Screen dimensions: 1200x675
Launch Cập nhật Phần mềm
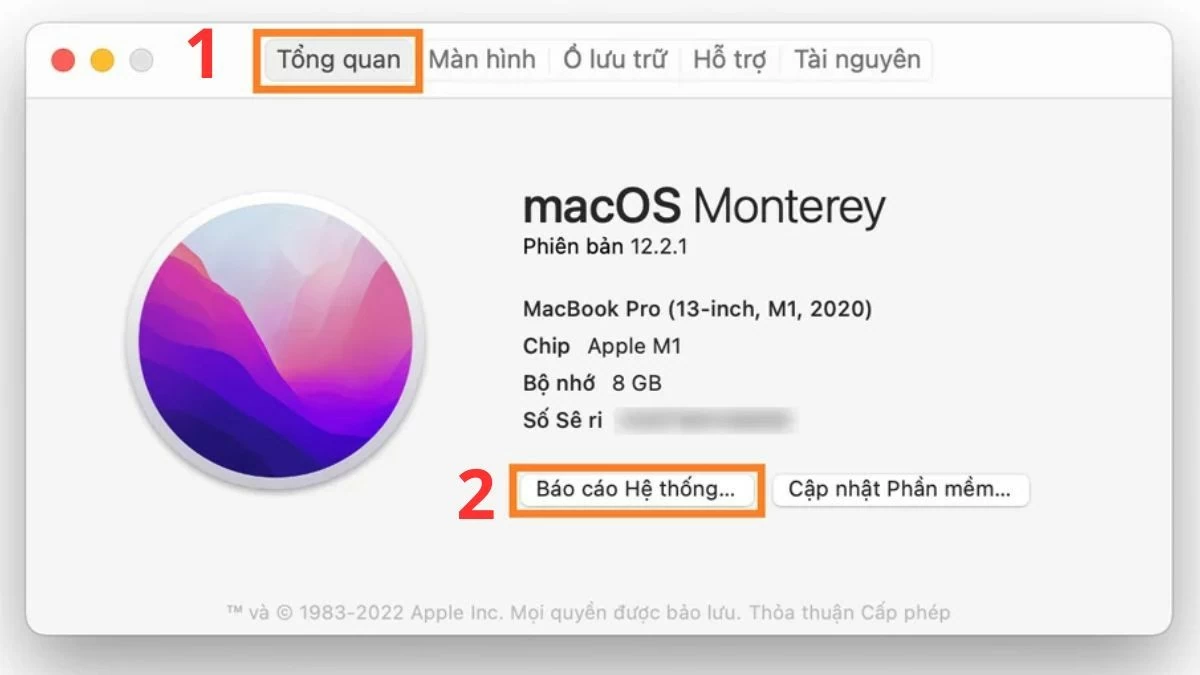[x=899, y=489]
